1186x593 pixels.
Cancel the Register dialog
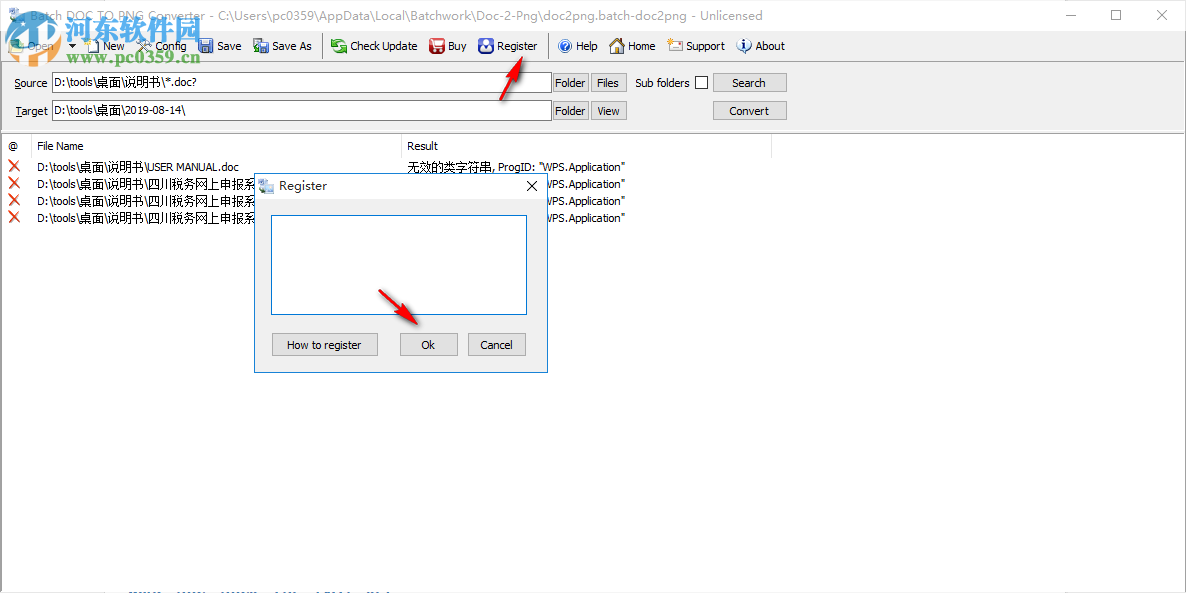pyautogui.click(x=496, y=344)
